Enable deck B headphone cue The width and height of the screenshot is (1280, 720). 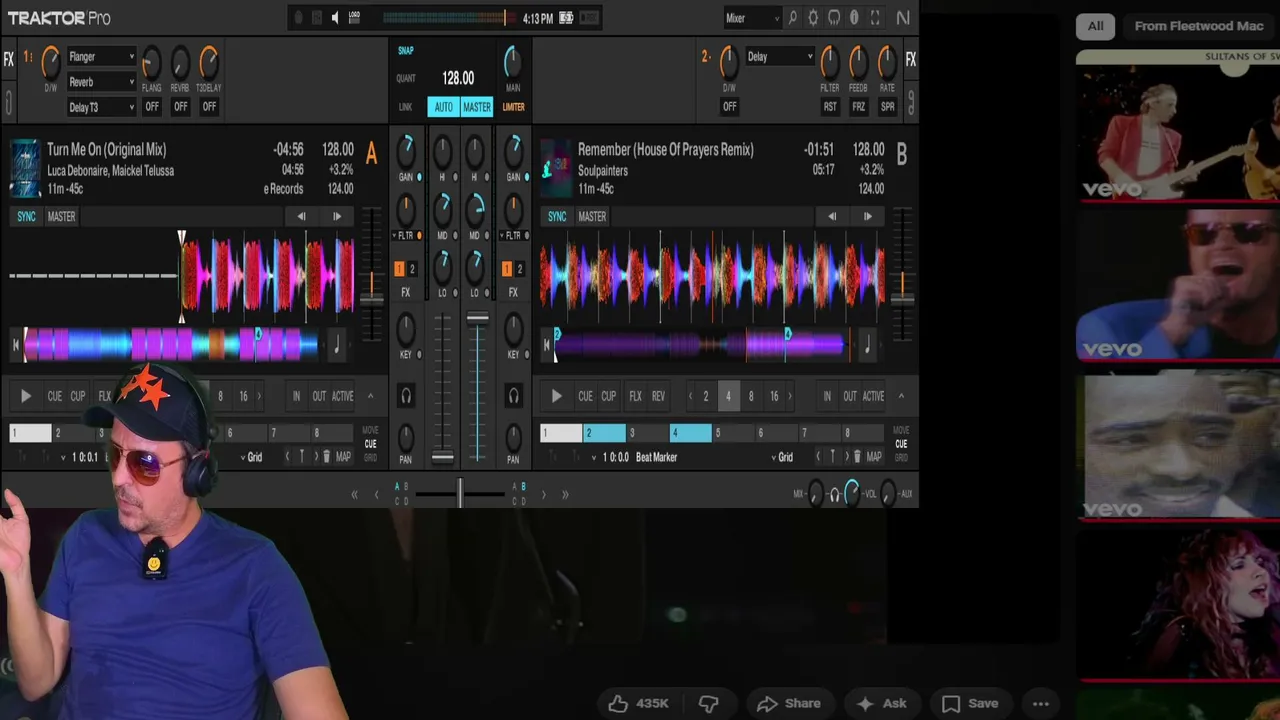coord(513,396)
